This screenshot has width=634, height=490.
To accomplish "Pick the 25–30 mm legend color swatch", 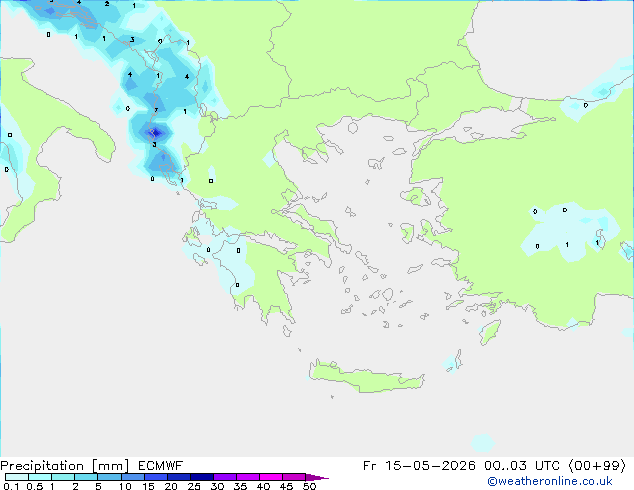I will (x=202, y=477).
